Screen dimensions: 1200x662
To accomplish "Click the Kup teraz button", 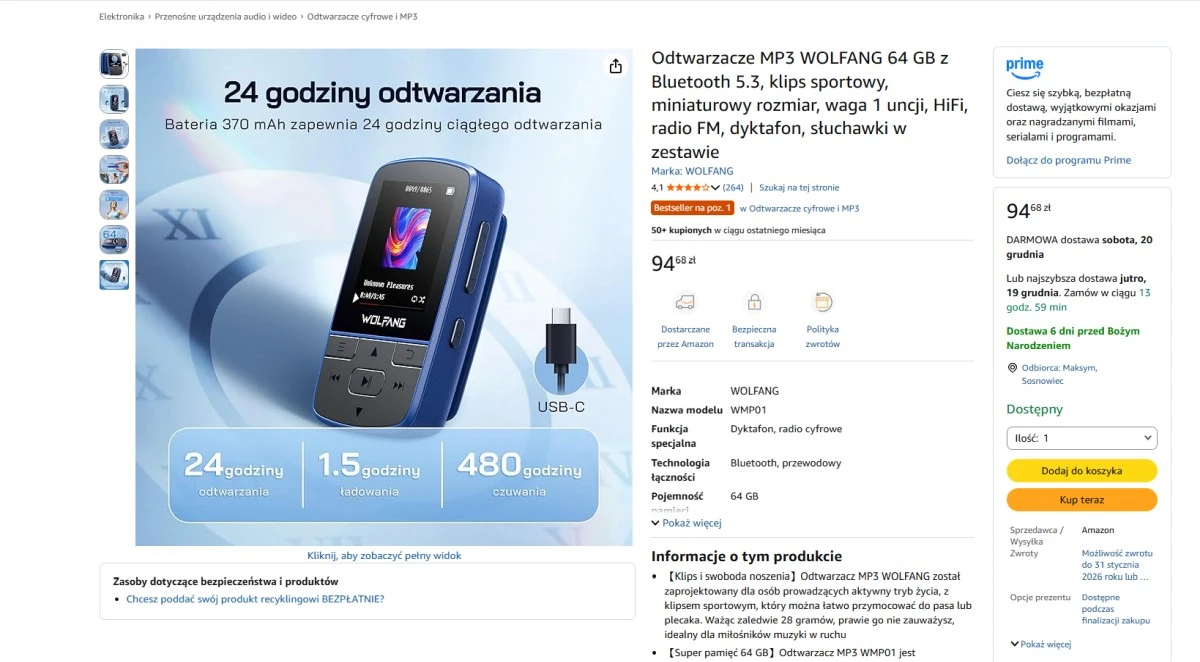I will pyautogui.click(x=1082, y=500).
